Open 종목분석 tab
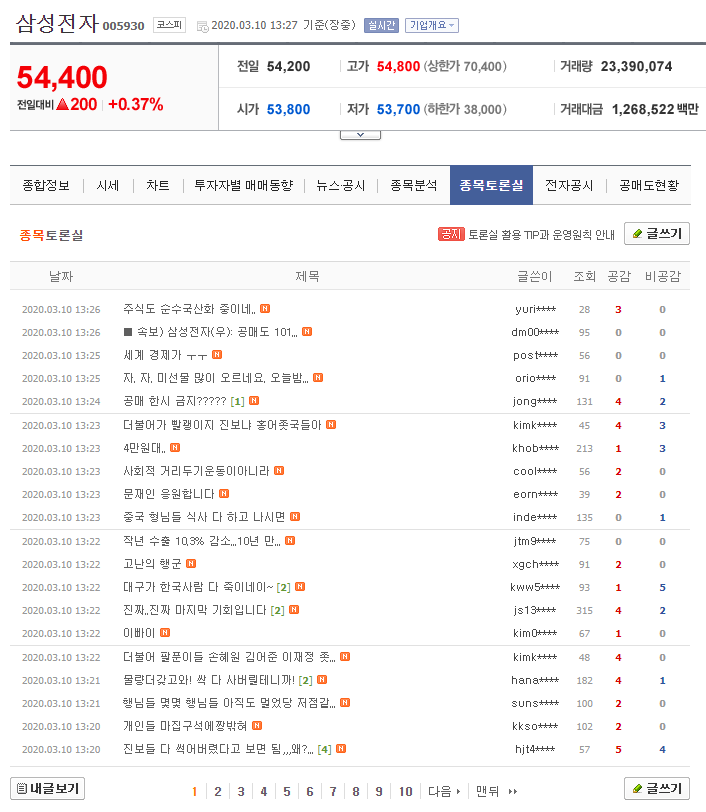 pos(413,185)
